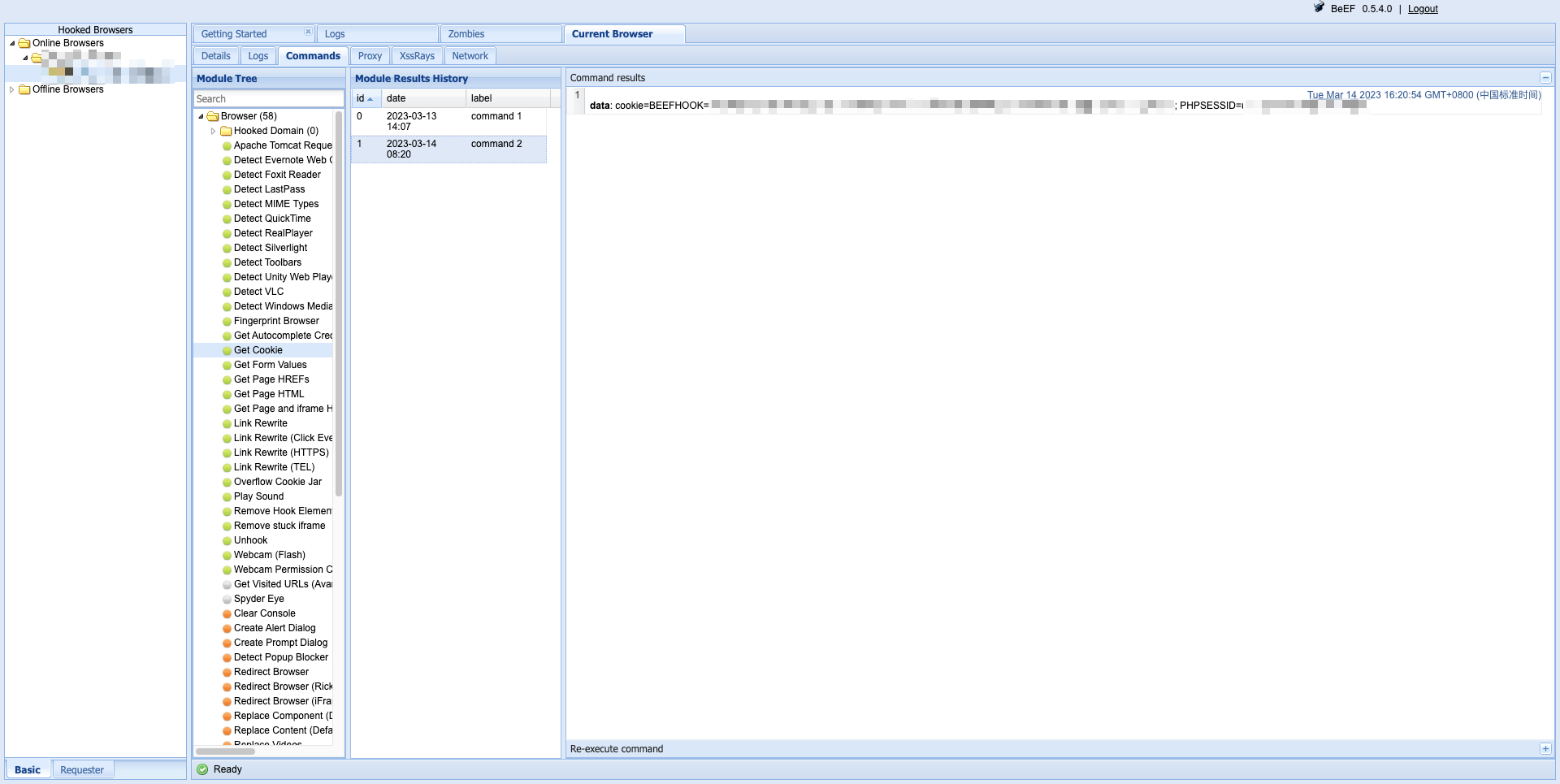Click the Module Tree search field
This screenshot has width=1560, height=784.
(268, 99)
